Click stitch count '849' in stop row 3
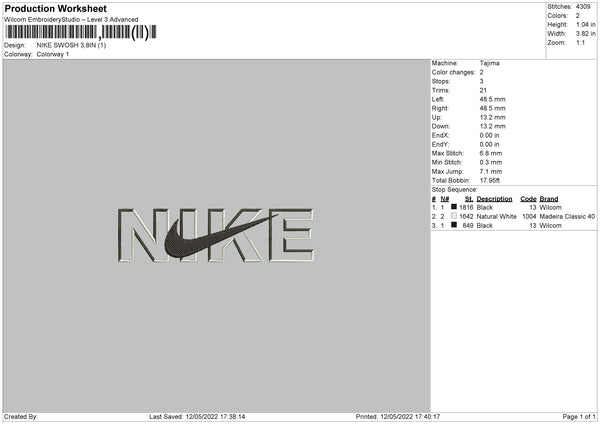 (x=468, y=226)
